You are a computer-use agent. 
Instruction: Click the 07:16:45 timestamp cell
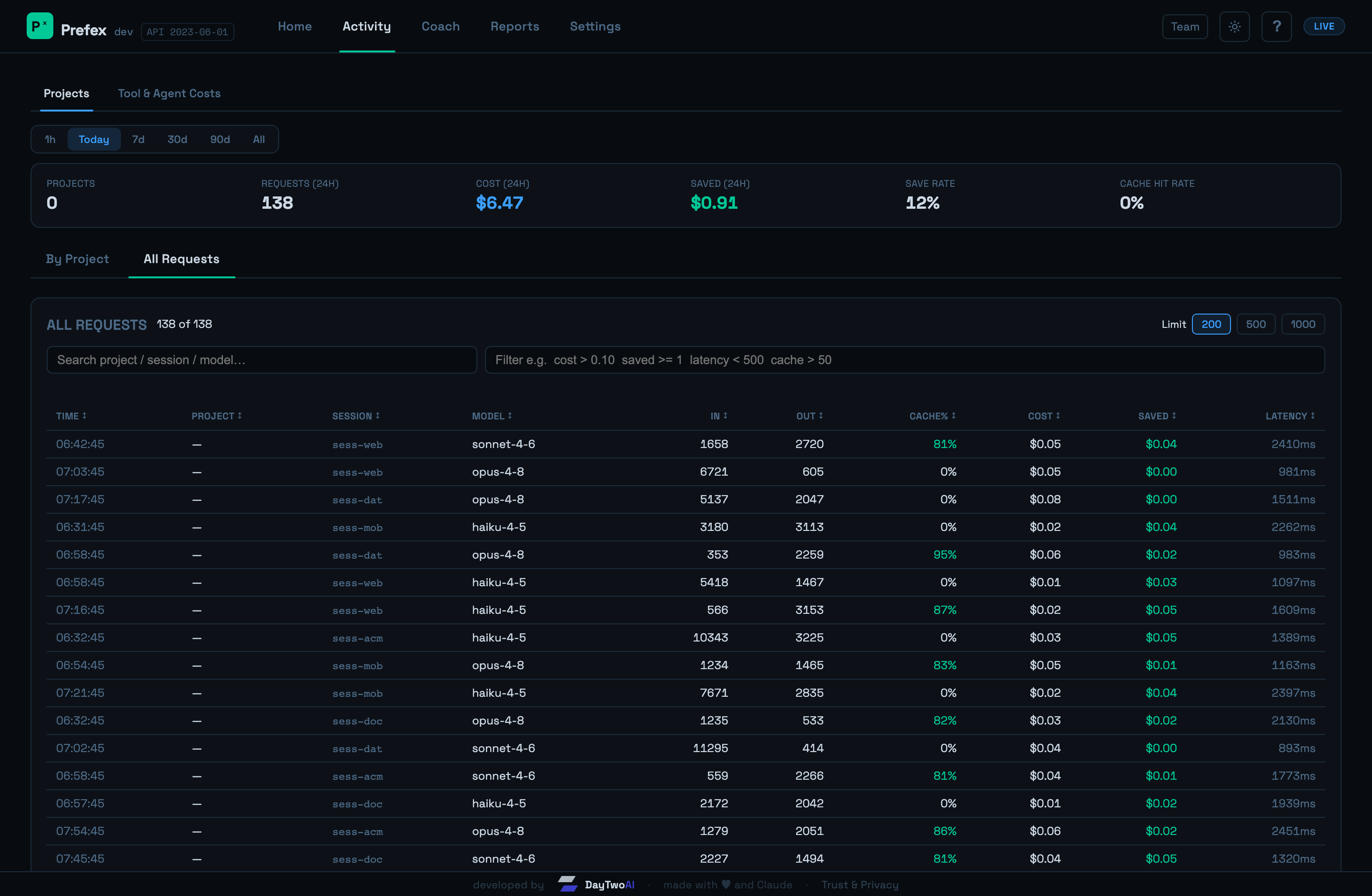(x=80, y=610)
